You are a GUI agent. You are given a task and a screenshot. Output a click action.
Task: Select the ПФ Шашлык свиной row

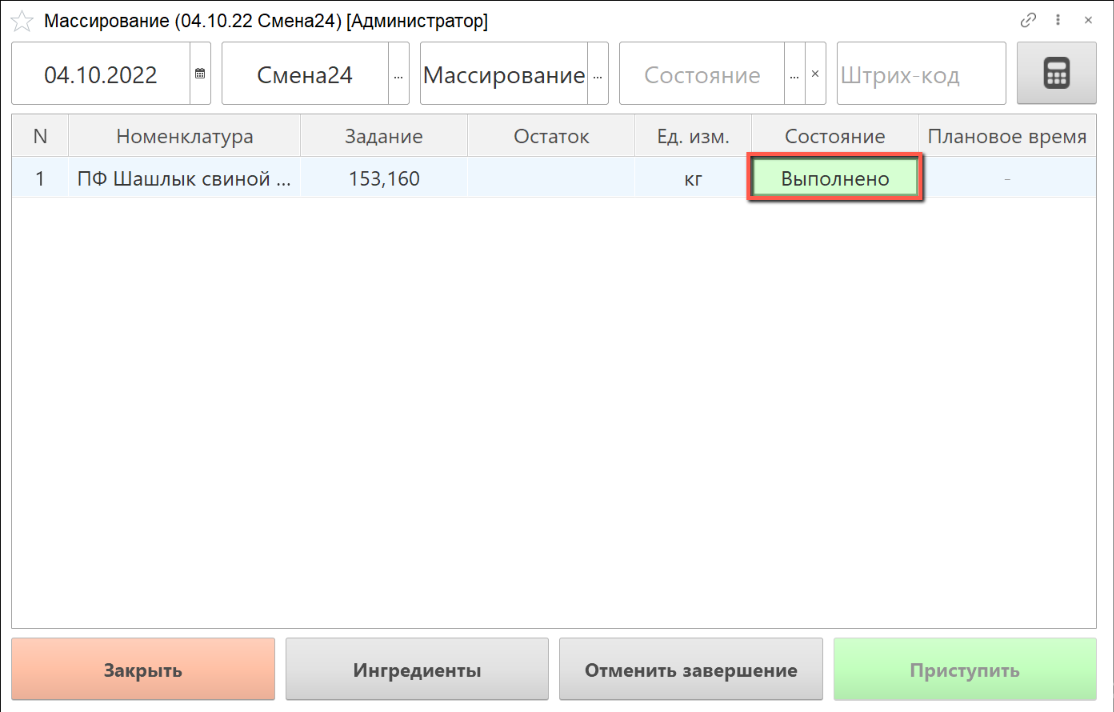coord(184,180)
